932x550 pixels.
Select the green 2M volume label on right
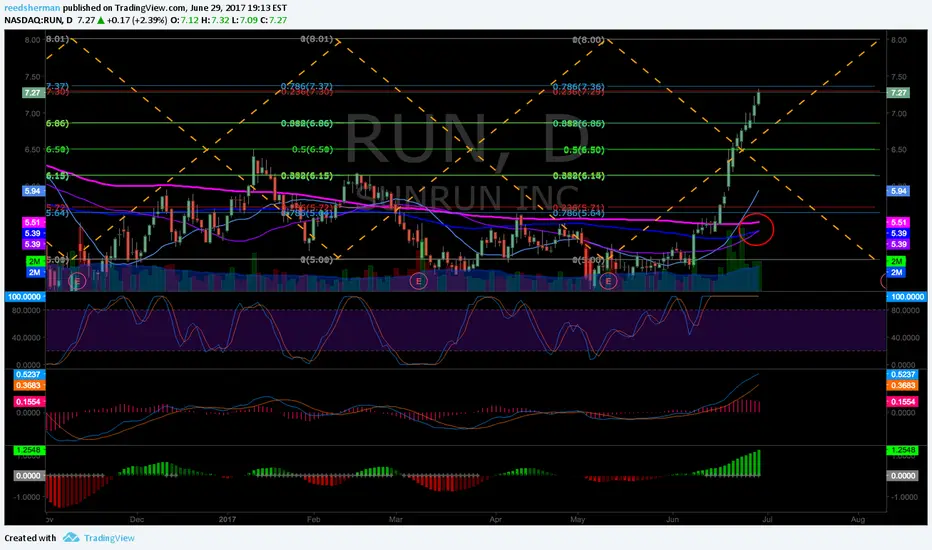pyautogui.click(x=896, y=262)
